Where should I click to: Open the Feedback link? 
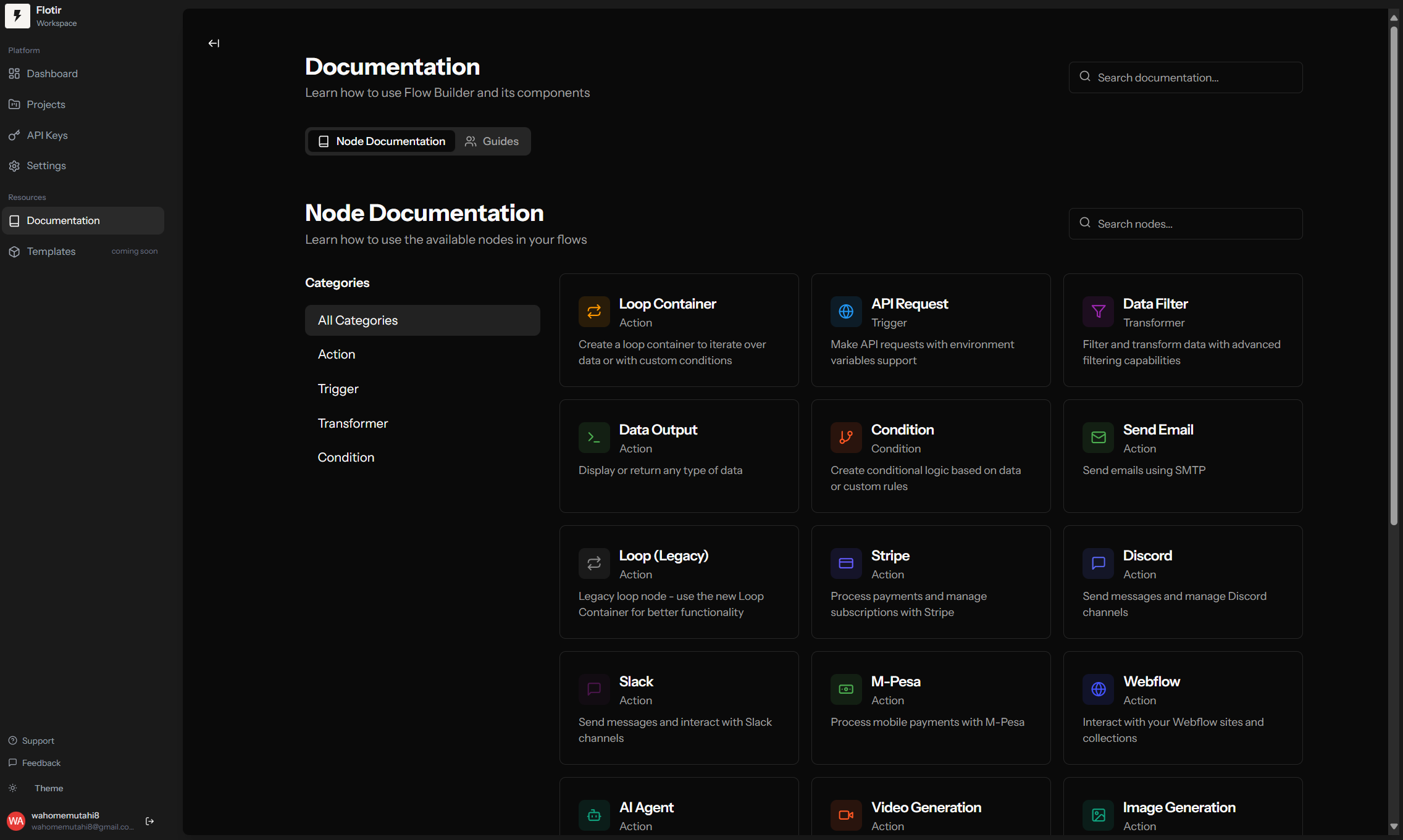pyautogui.click(x=41, y=763)
